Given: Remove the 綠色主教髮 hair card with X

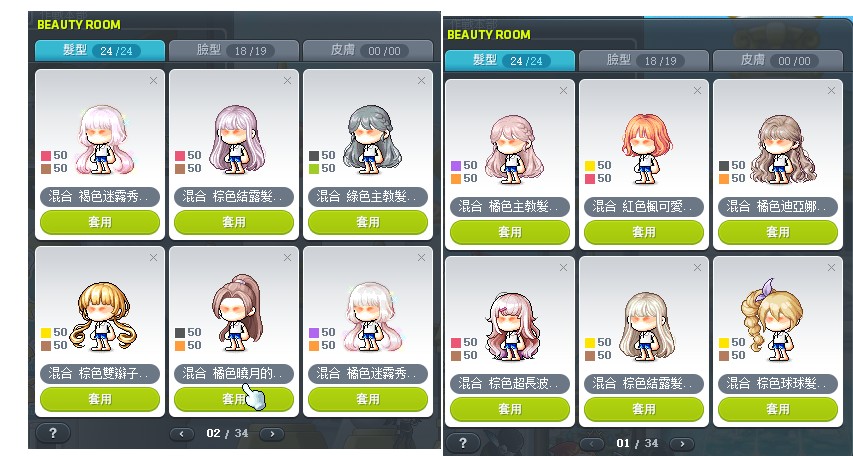Looking at the screenshot, I should (421, 81).
